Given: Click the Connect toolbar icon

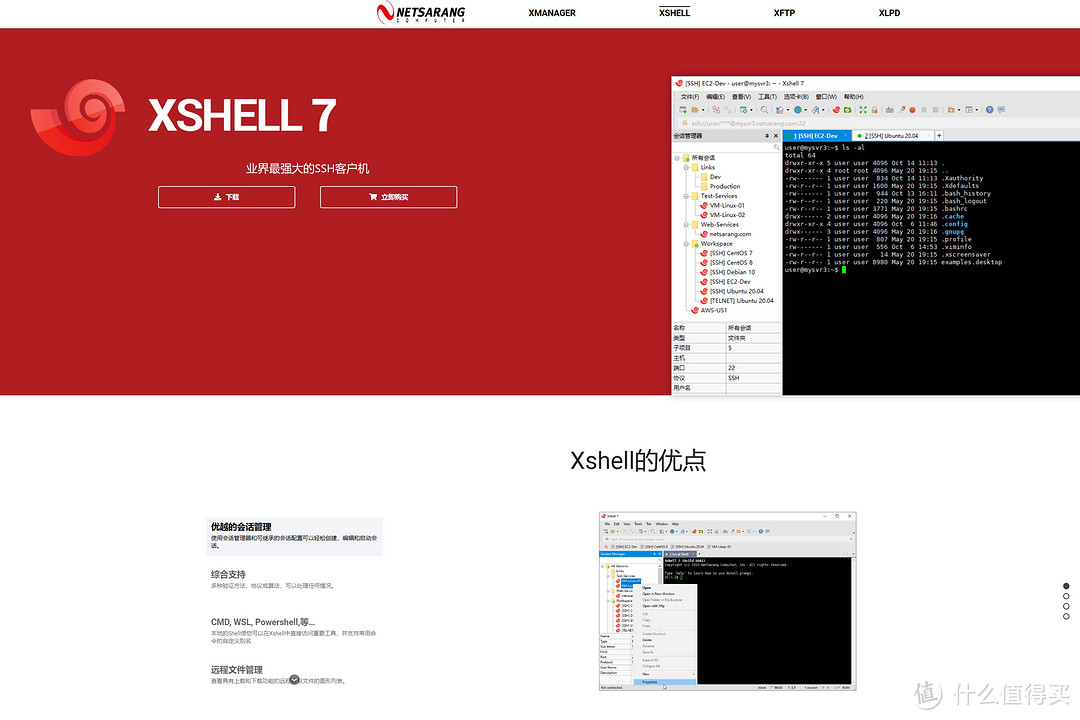Looking at the screenshot, I should click(x=716, y=110).
